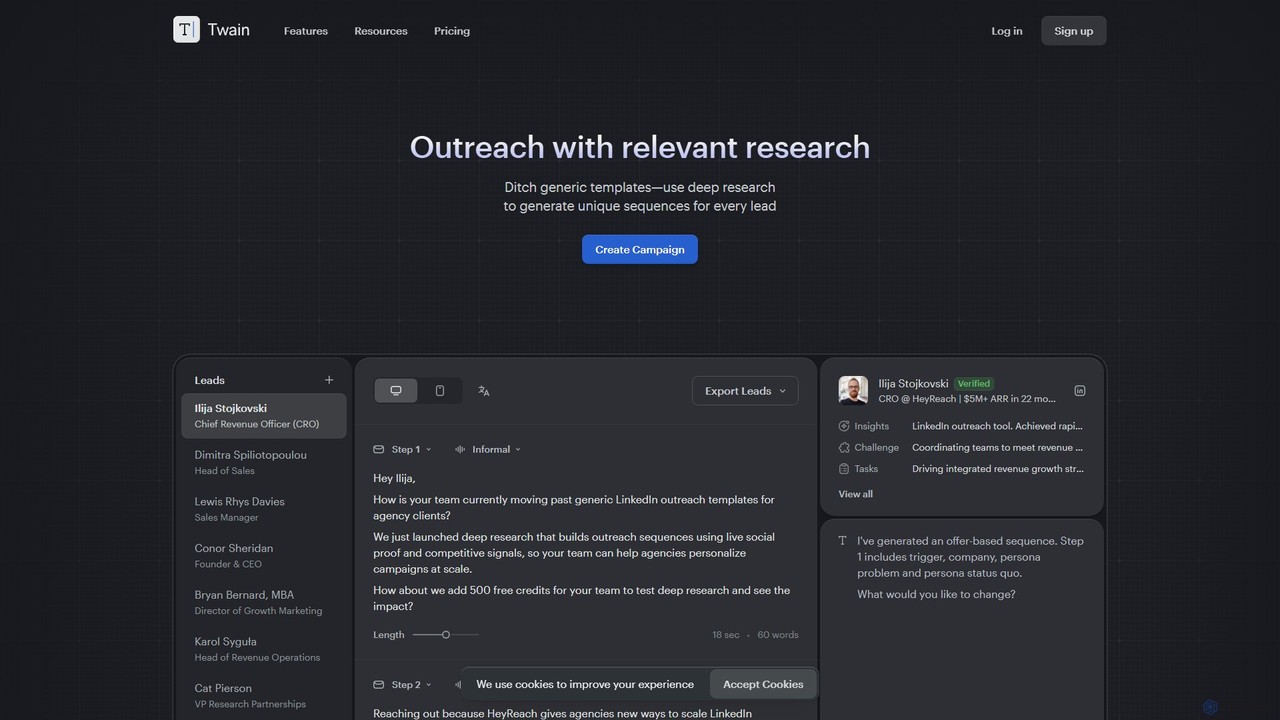1280x720 pixels.
Task: Select lead Dimitra Spiliotopoulou
Action: coord(264,462)
